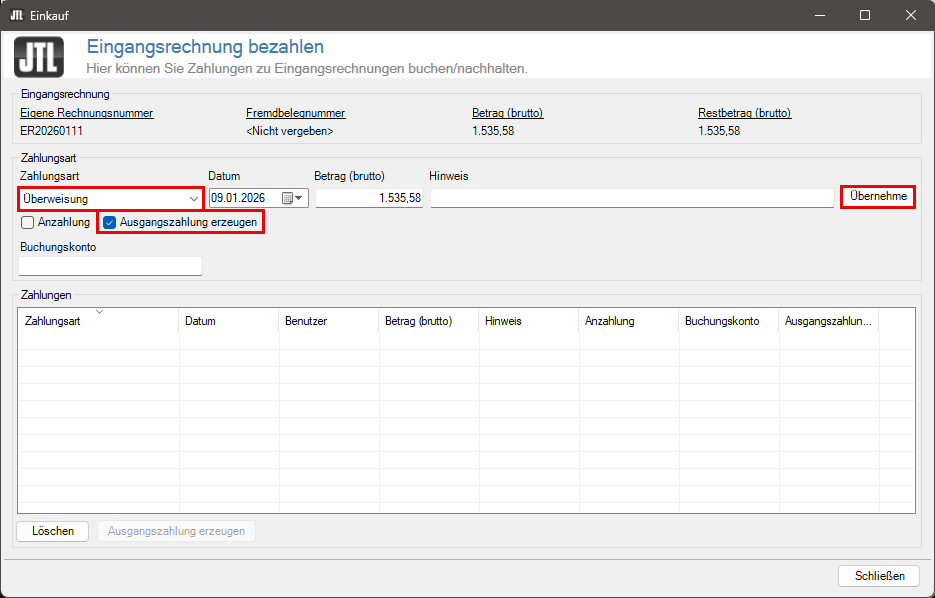The height and width of the screenshot is (598, 935).
Task: Click the JTL title bar app icon
Action: [16, 15]
